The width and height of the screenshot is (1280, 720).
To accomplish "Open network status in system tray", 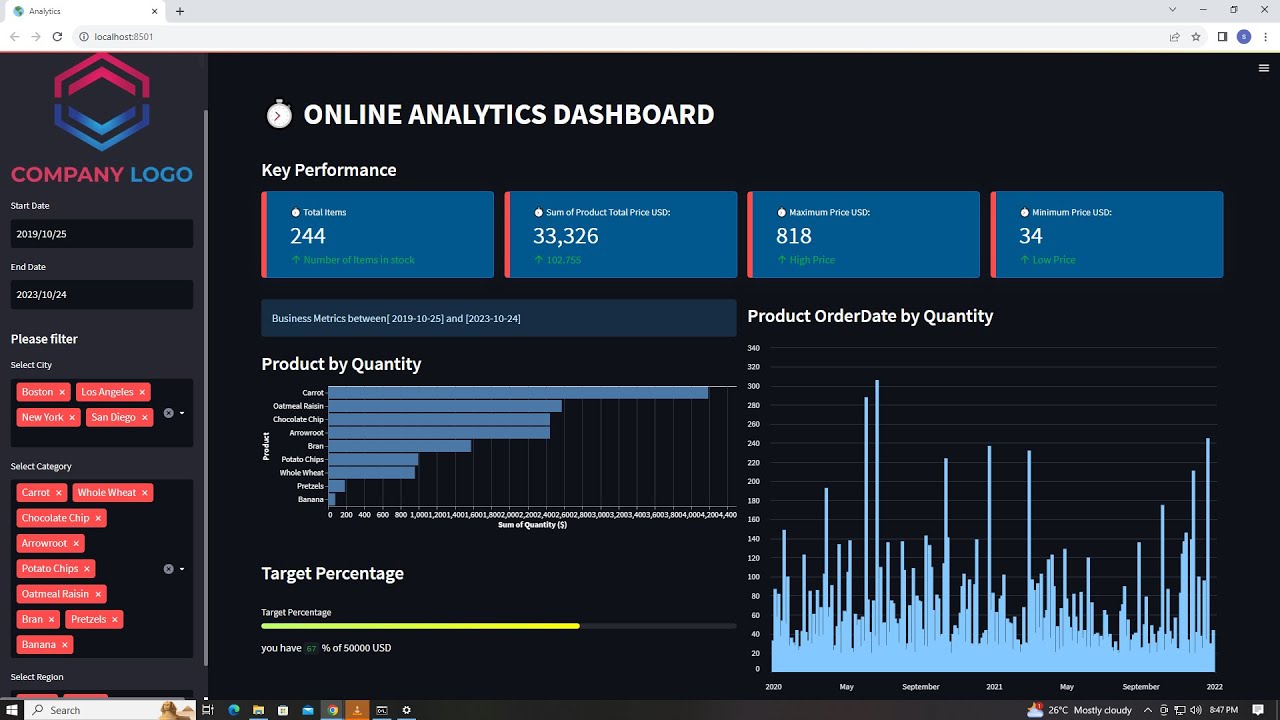I will (1181, 710).
